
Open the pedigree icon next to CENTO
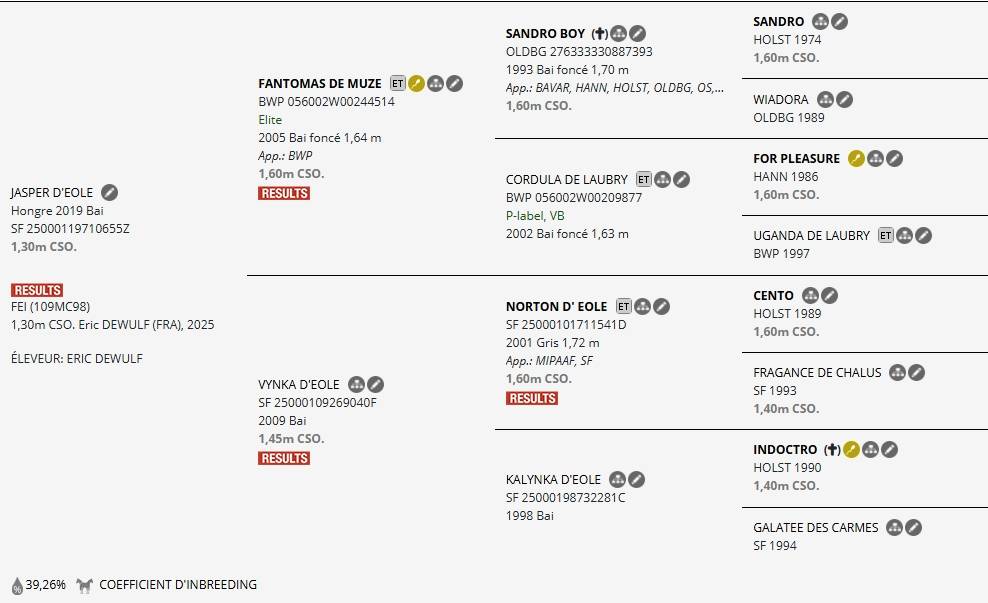(811, 295)
